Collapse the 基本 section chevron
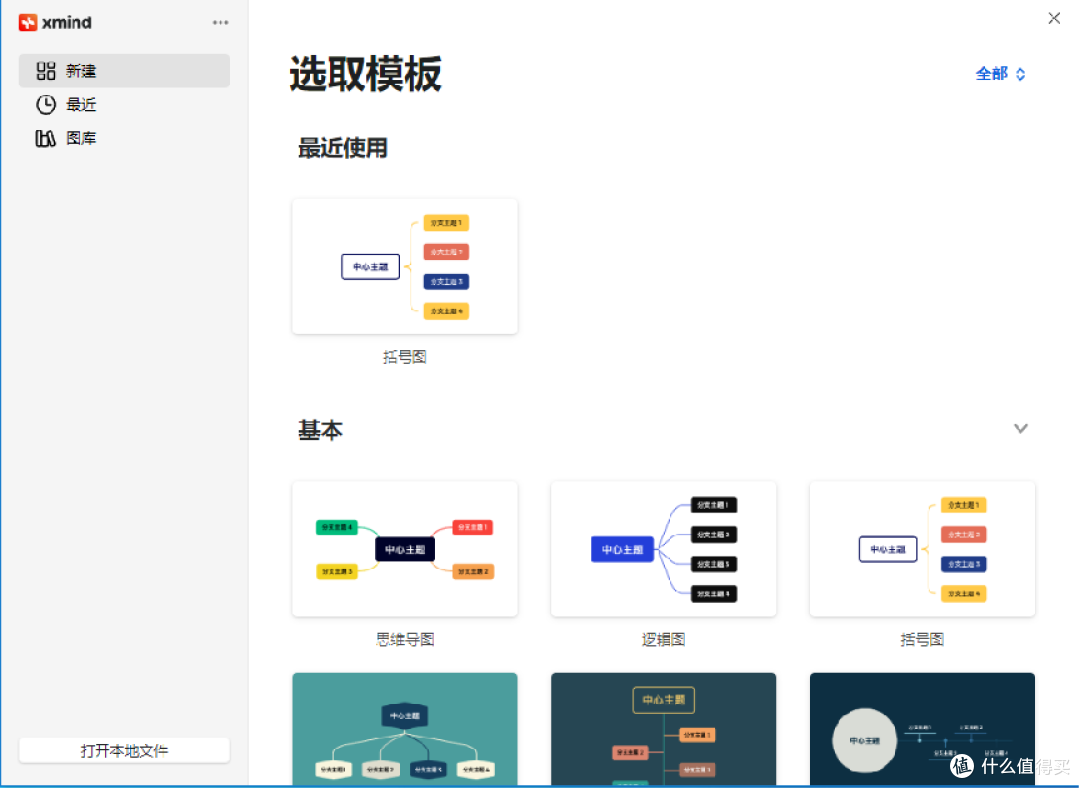Viewport: 1080px width, 789px height. [x=1021, y=428]
